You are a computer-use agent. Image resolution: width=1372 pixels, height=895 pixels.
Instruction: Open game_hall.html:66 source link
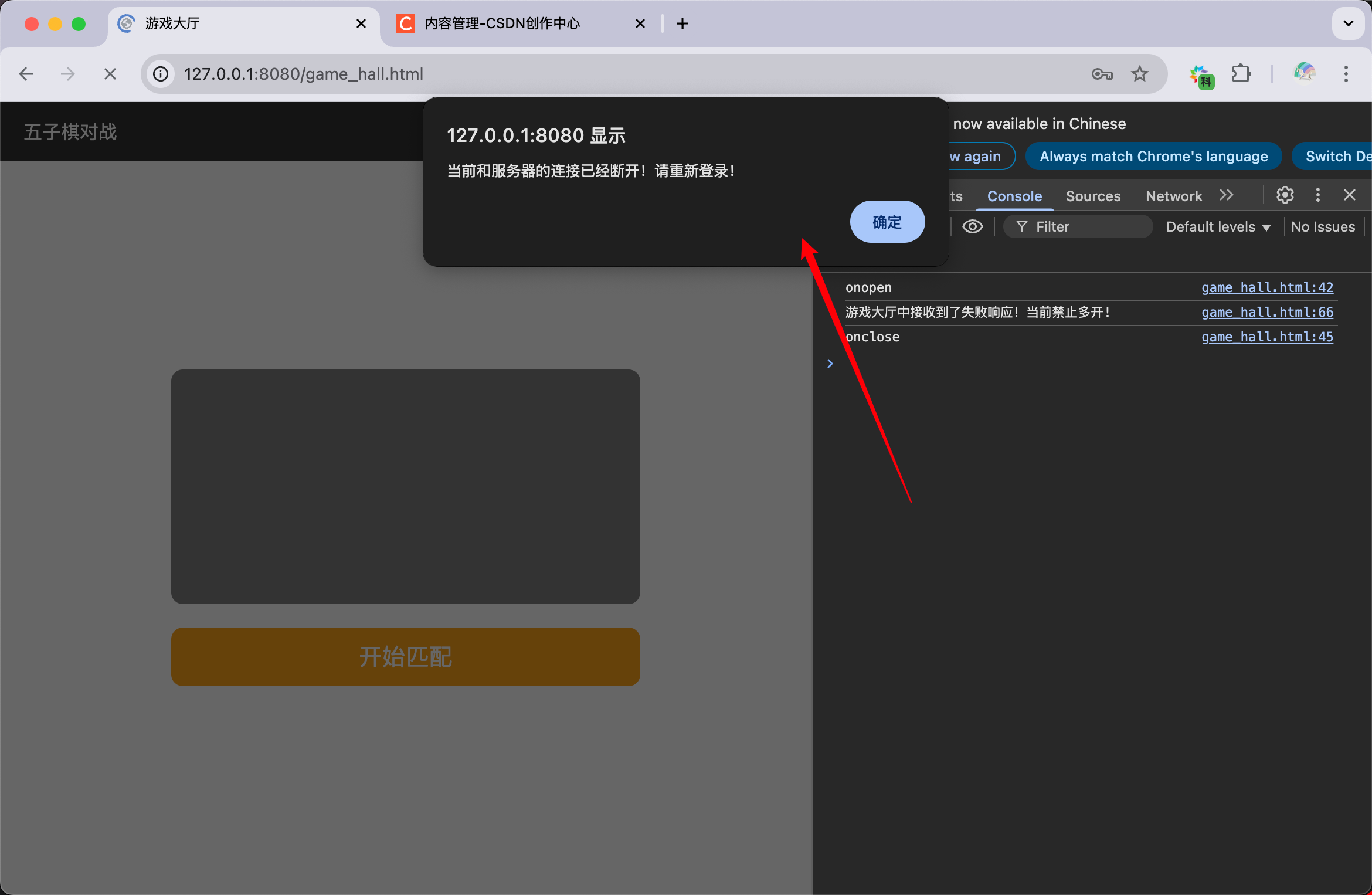(1267, 312)
